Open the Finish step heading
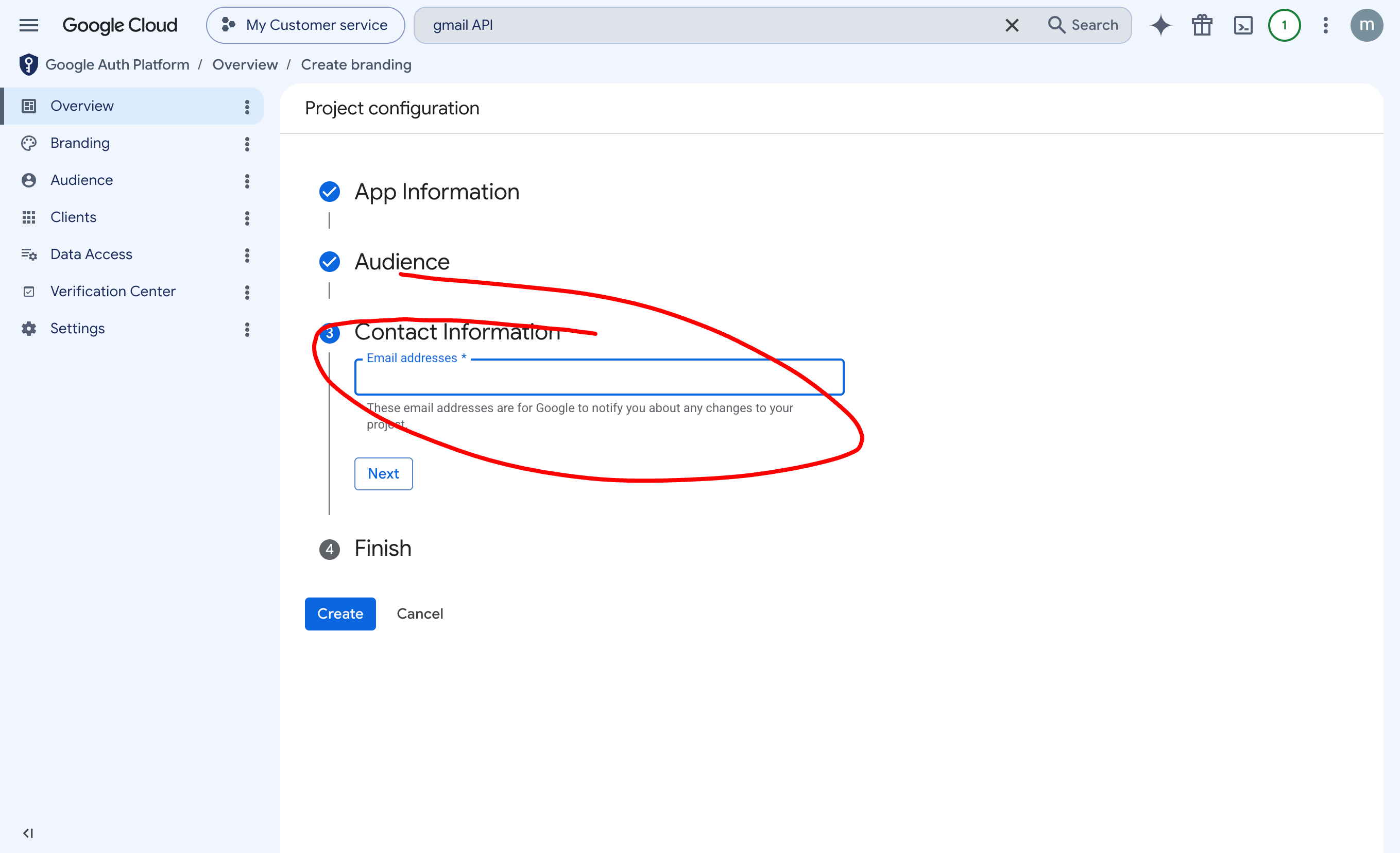Screen dimensions: 1400x853 [x=383, y=549]
